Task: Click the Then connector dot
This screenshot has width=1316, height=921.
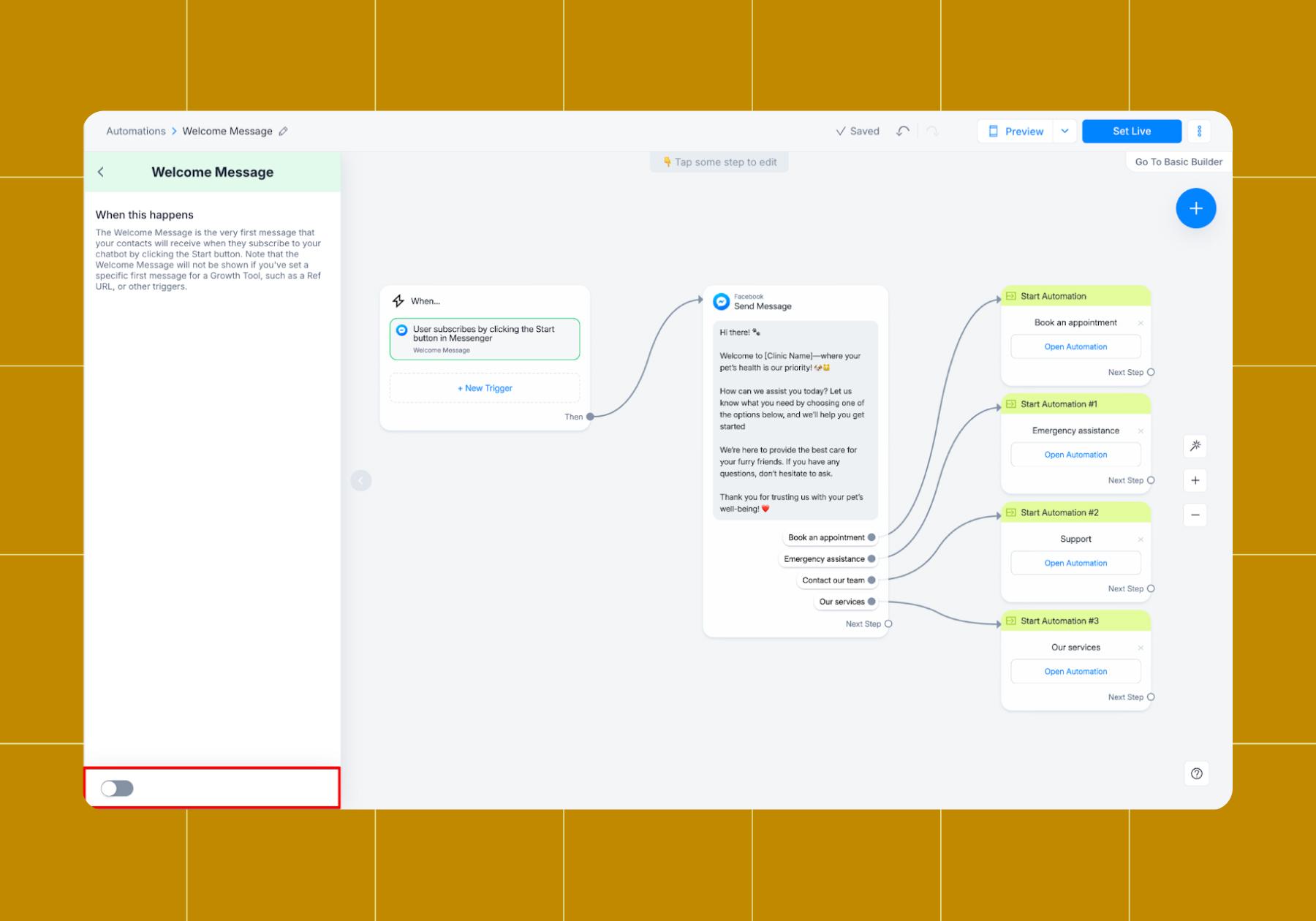Action: tap(590, 417)
